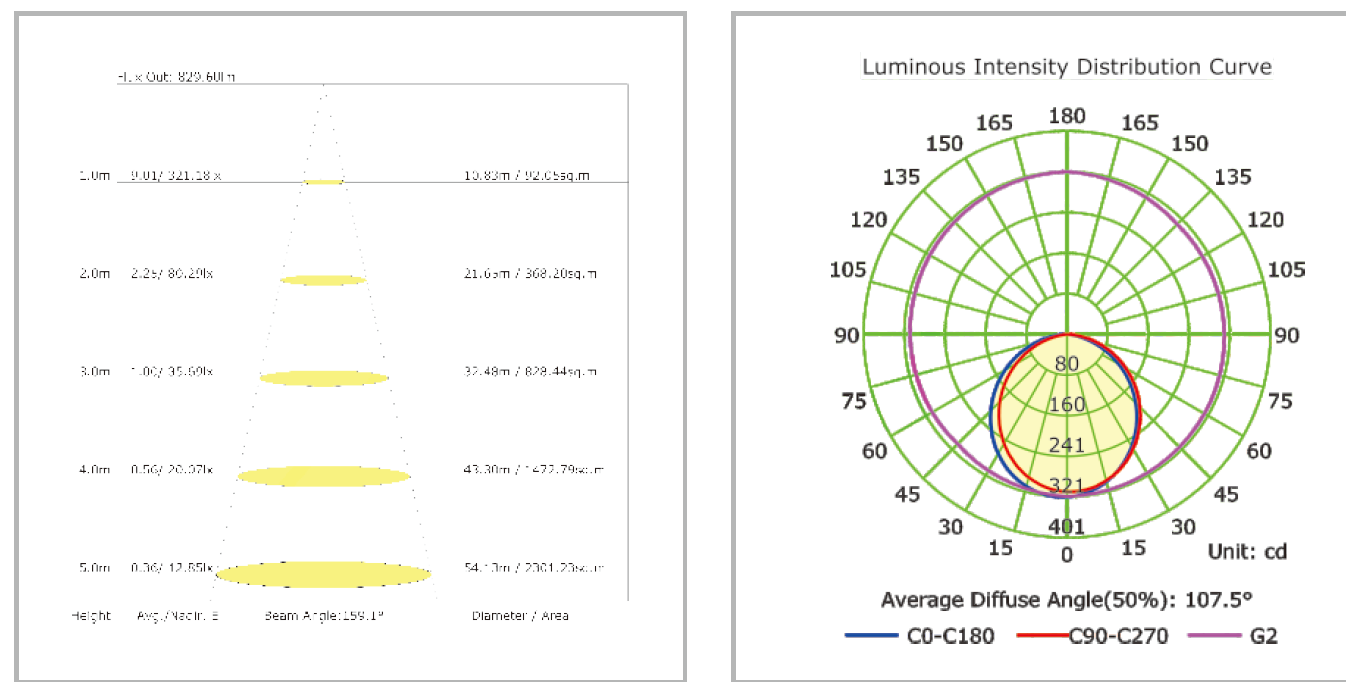1346x682 pixels.
Task: Click the yellow beam ellipse at 5.0m height
Action: click(324, 574)
